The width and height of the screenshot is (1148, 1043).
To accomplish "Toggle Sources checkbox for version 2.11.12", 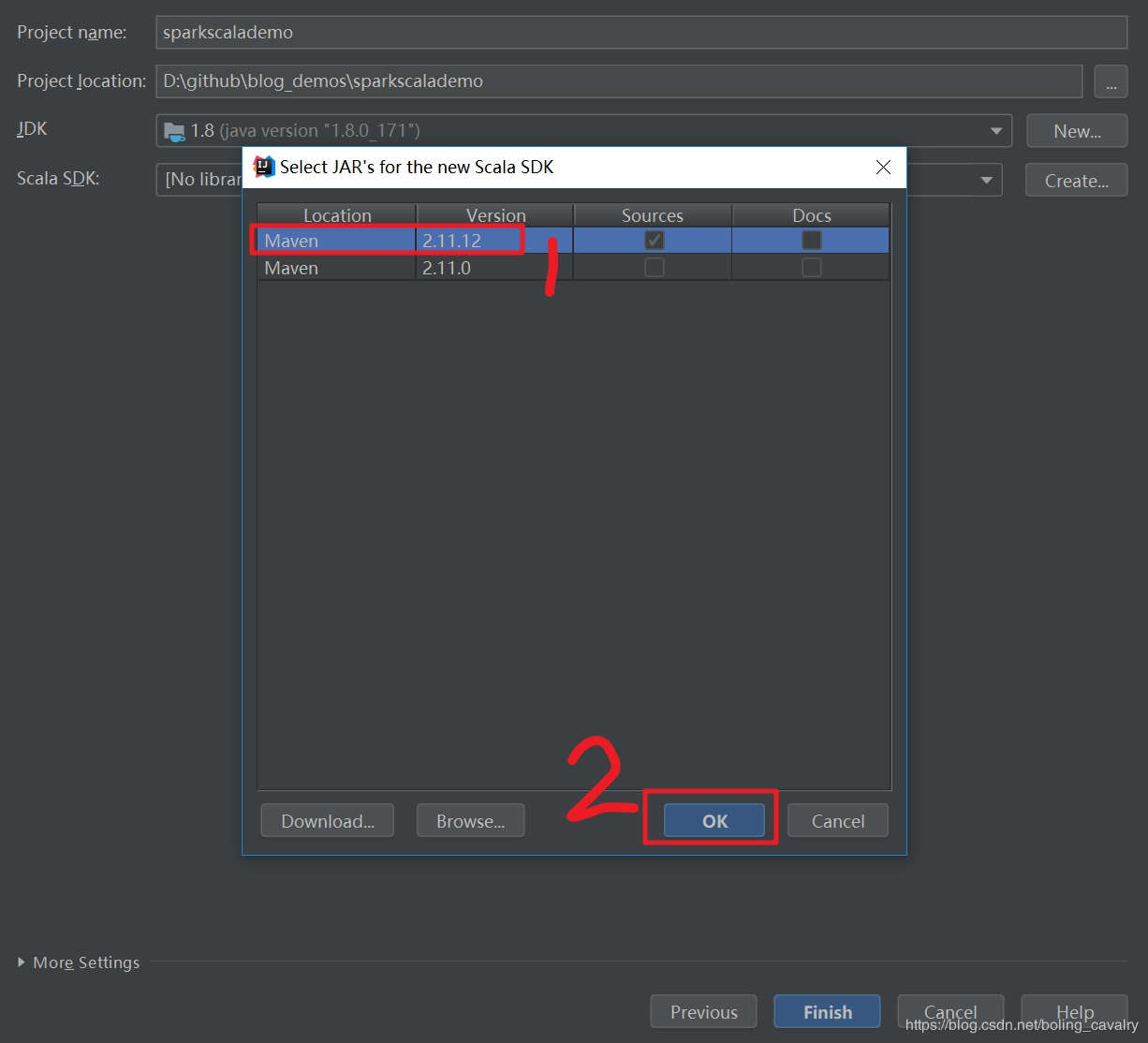I will (655, 241).
